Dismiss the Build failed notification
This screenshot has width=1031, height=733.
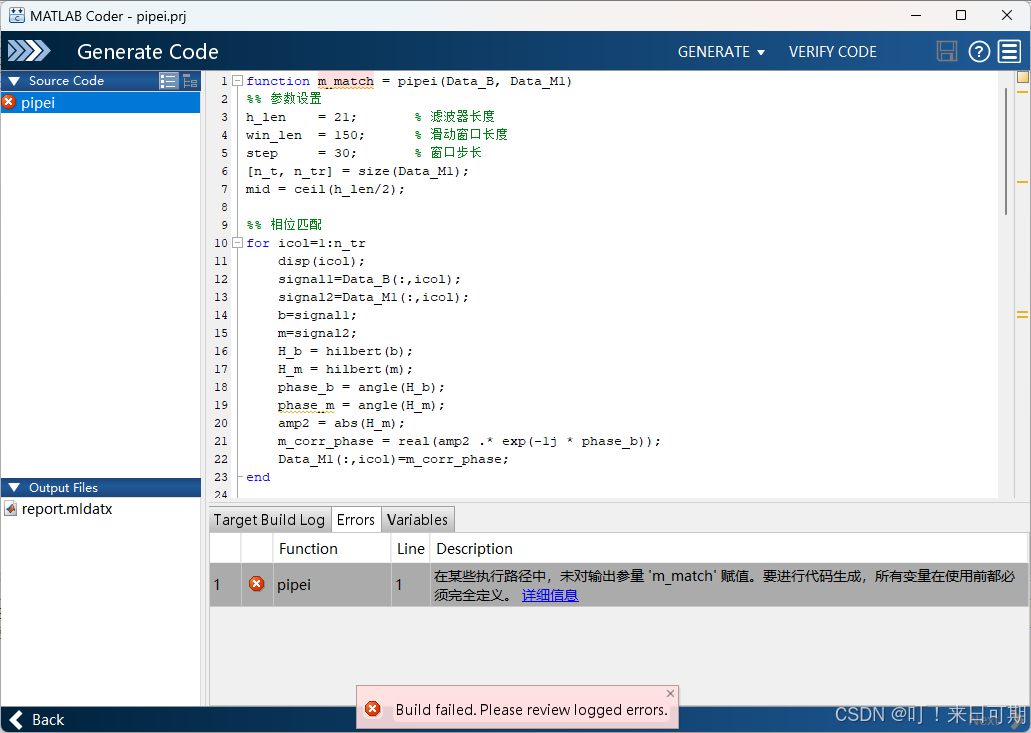click(670, 693)
